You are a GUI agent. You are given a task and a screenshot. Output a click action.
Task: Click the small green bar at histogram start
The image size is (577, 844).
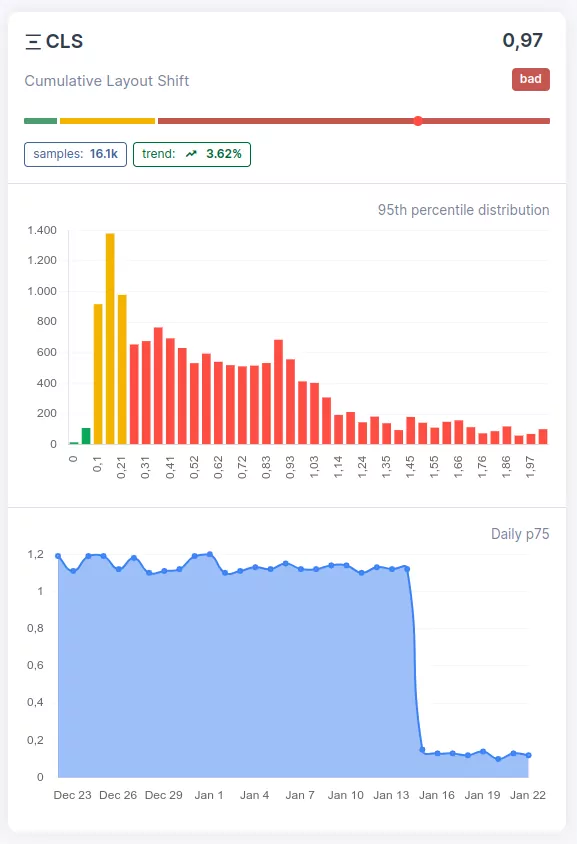coord(85,436)
